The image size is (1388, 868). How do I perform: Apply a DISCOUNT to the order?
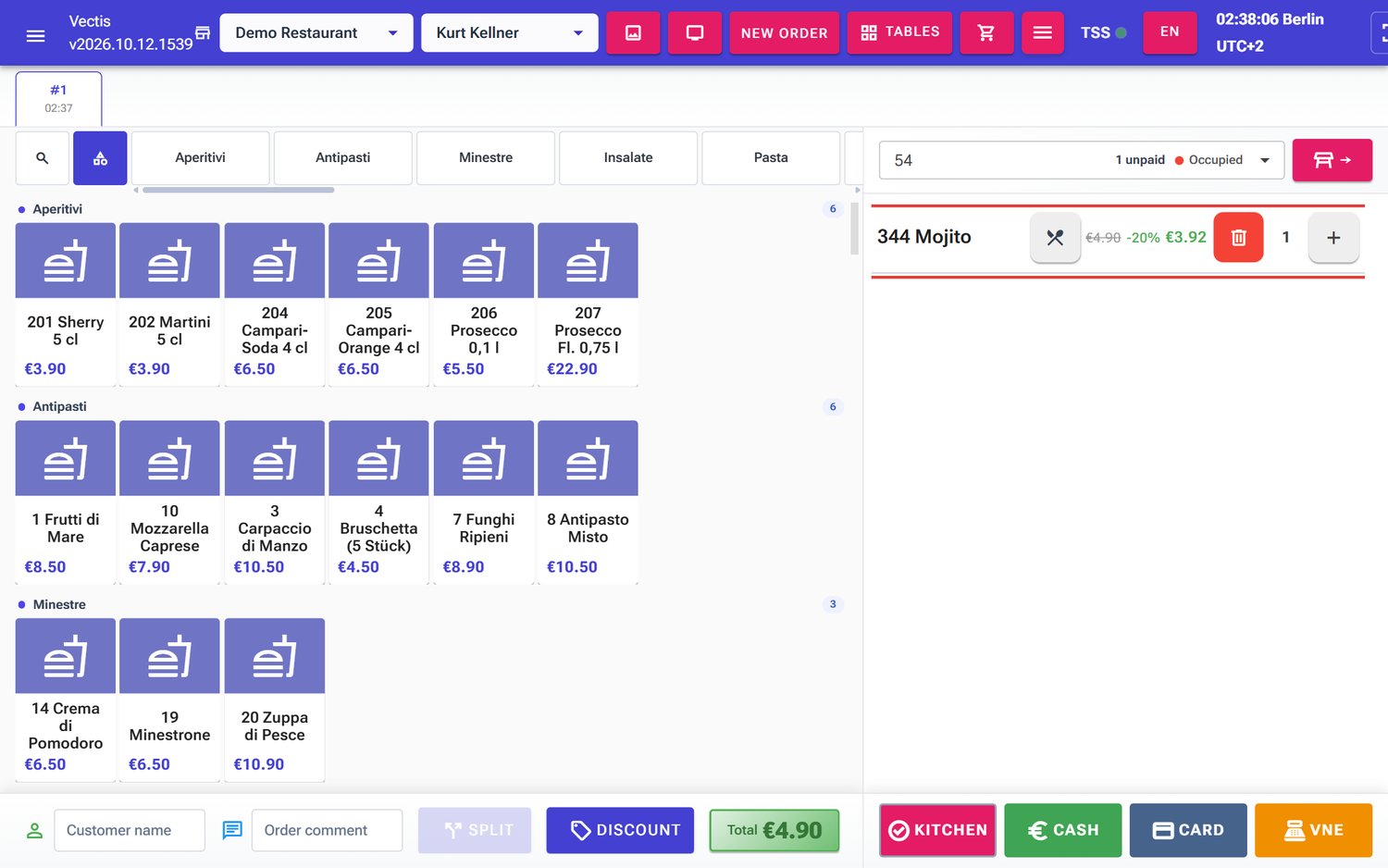(620, 830)
